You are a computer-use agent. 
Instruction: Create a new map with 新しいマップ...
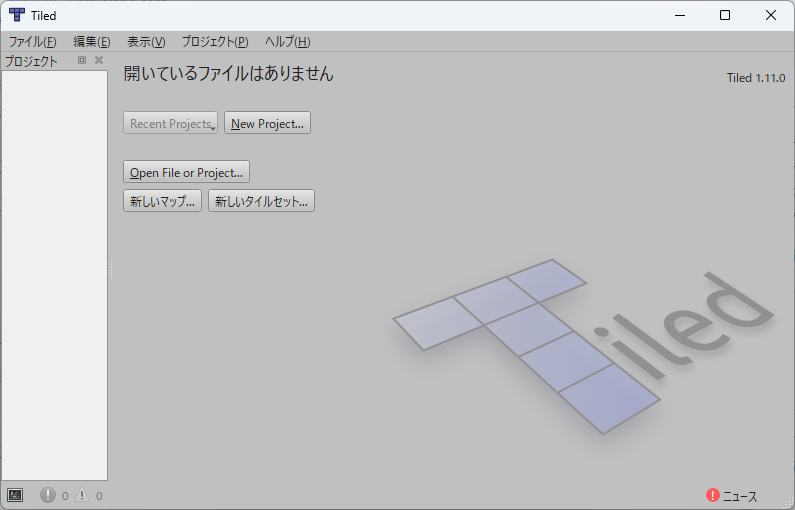[162, 201]
